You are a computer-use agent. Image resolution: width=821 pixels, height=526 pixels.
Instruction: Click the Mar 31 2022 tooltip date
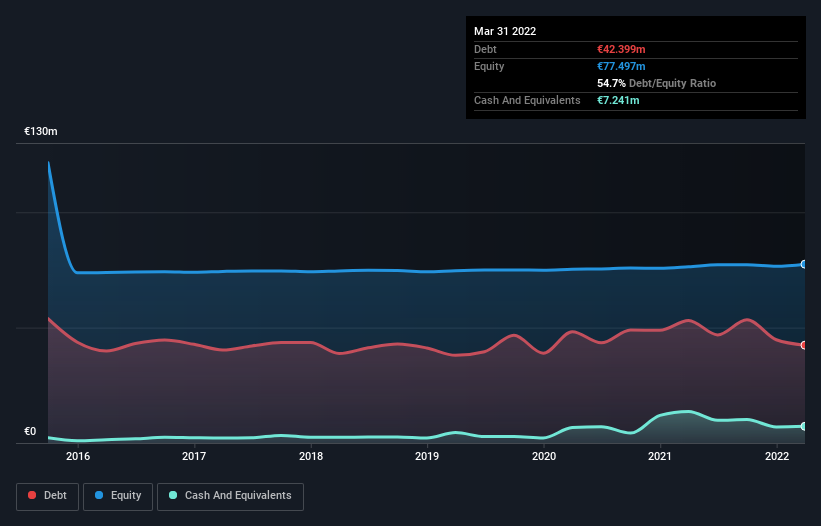(x=505, y=31)
